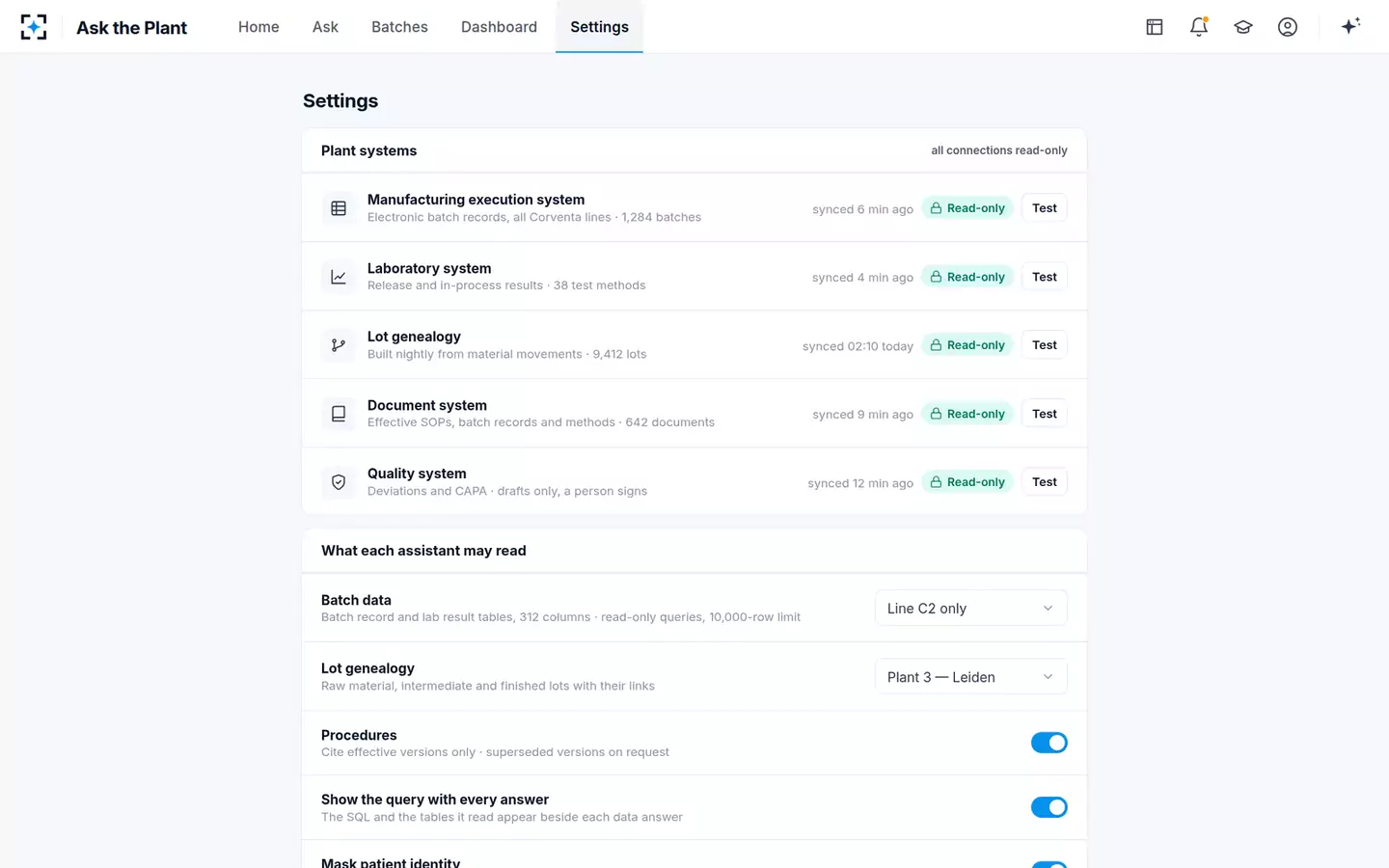This screenshot has width=1389, height=868.
Task: Open the Dashboard tab
Action: point(499,27)
